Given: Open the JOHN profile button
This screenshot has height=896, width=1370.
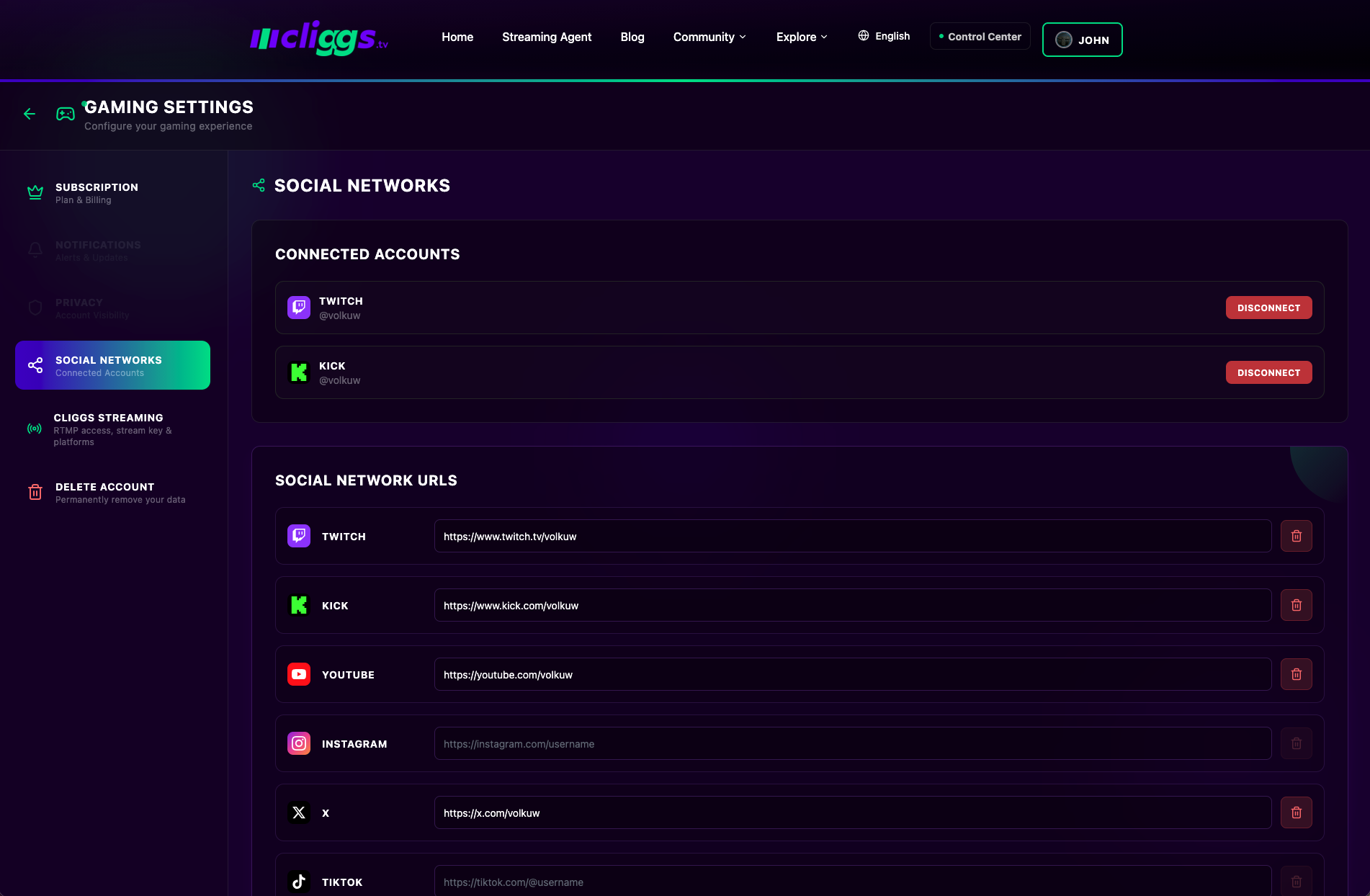Looking at the screenshot, I should click(1082, 40).
